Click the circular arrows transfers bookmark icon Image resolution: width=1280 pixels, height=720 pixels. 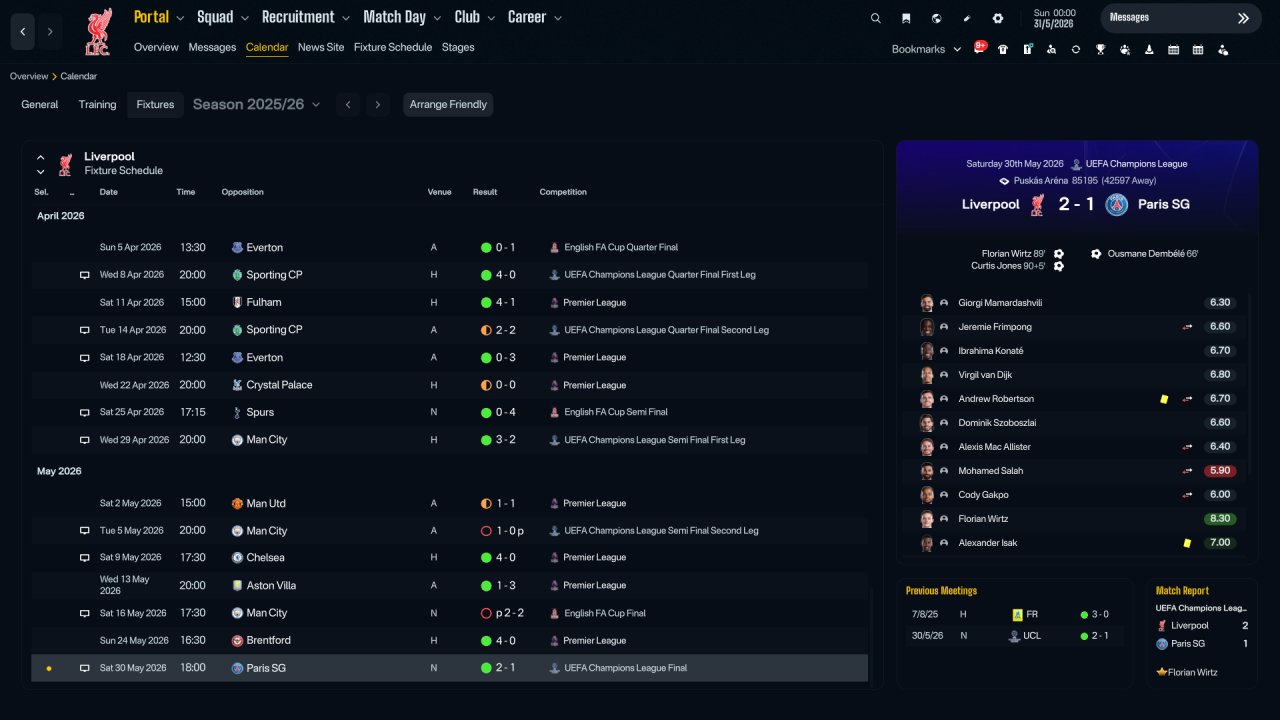tap(1076, 49)
